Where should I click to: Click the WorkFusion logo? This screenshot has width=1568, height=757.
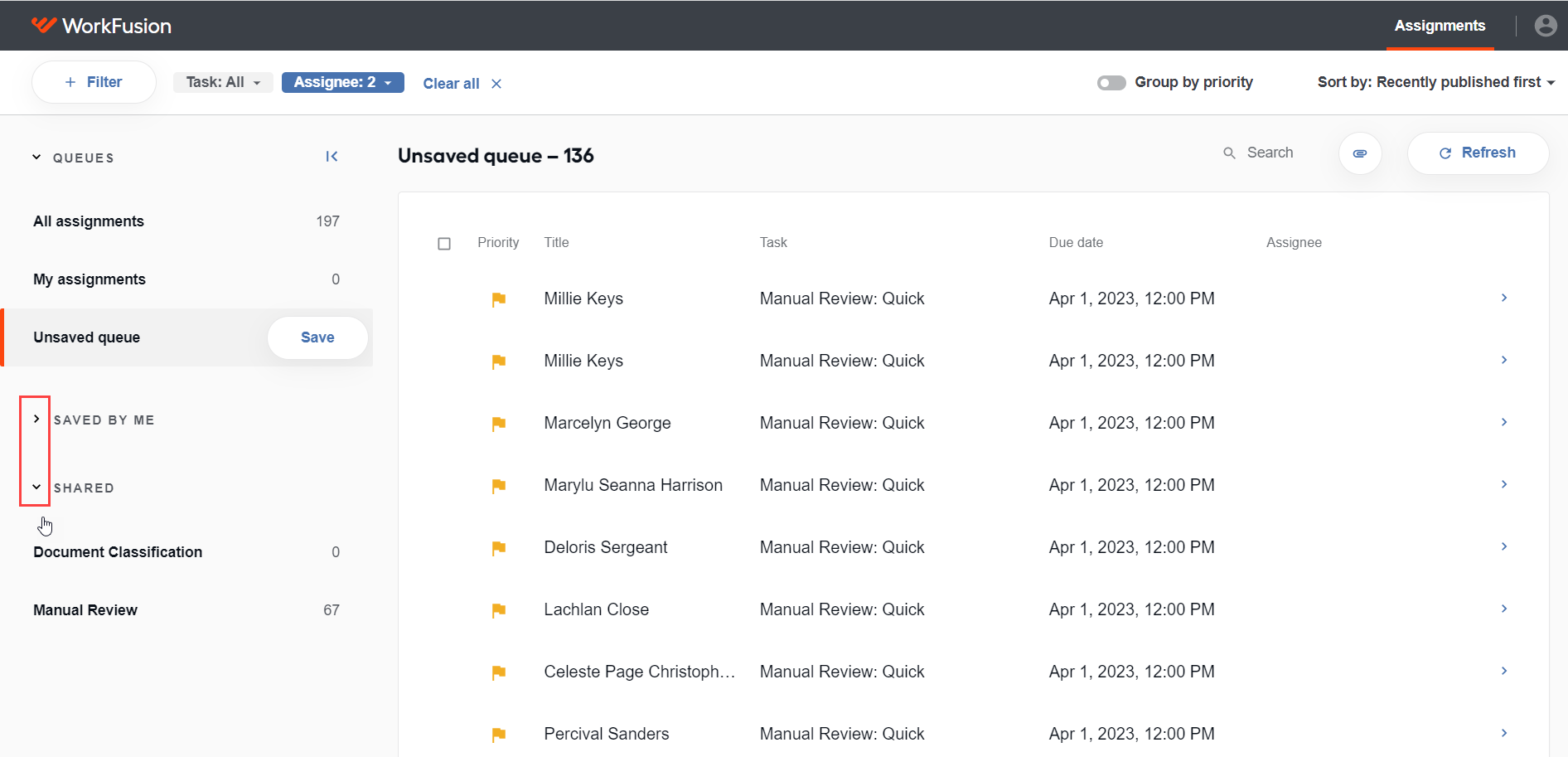[x=101, y=26]
